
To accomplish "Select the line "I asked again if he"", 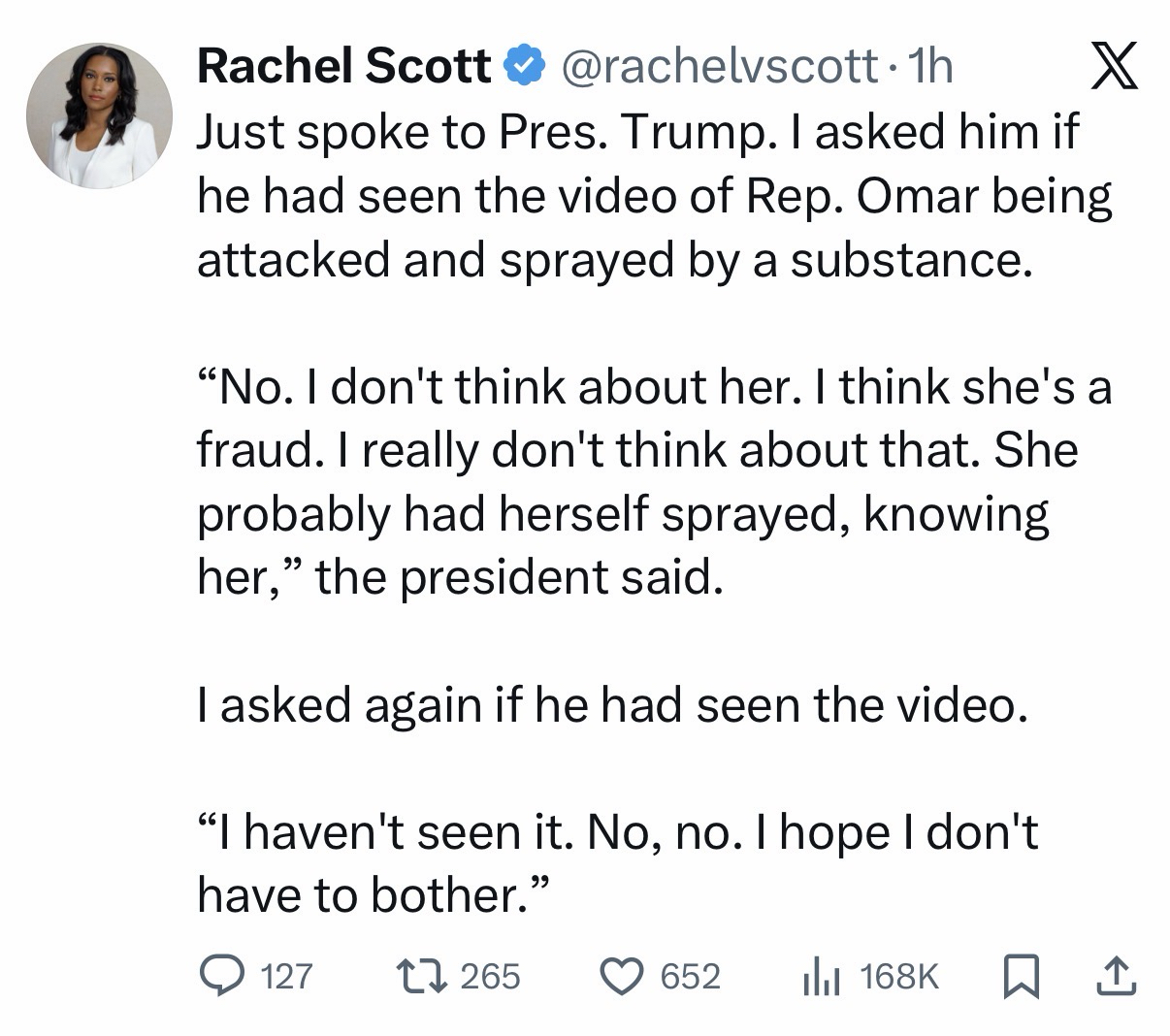I will coord(611,704).
